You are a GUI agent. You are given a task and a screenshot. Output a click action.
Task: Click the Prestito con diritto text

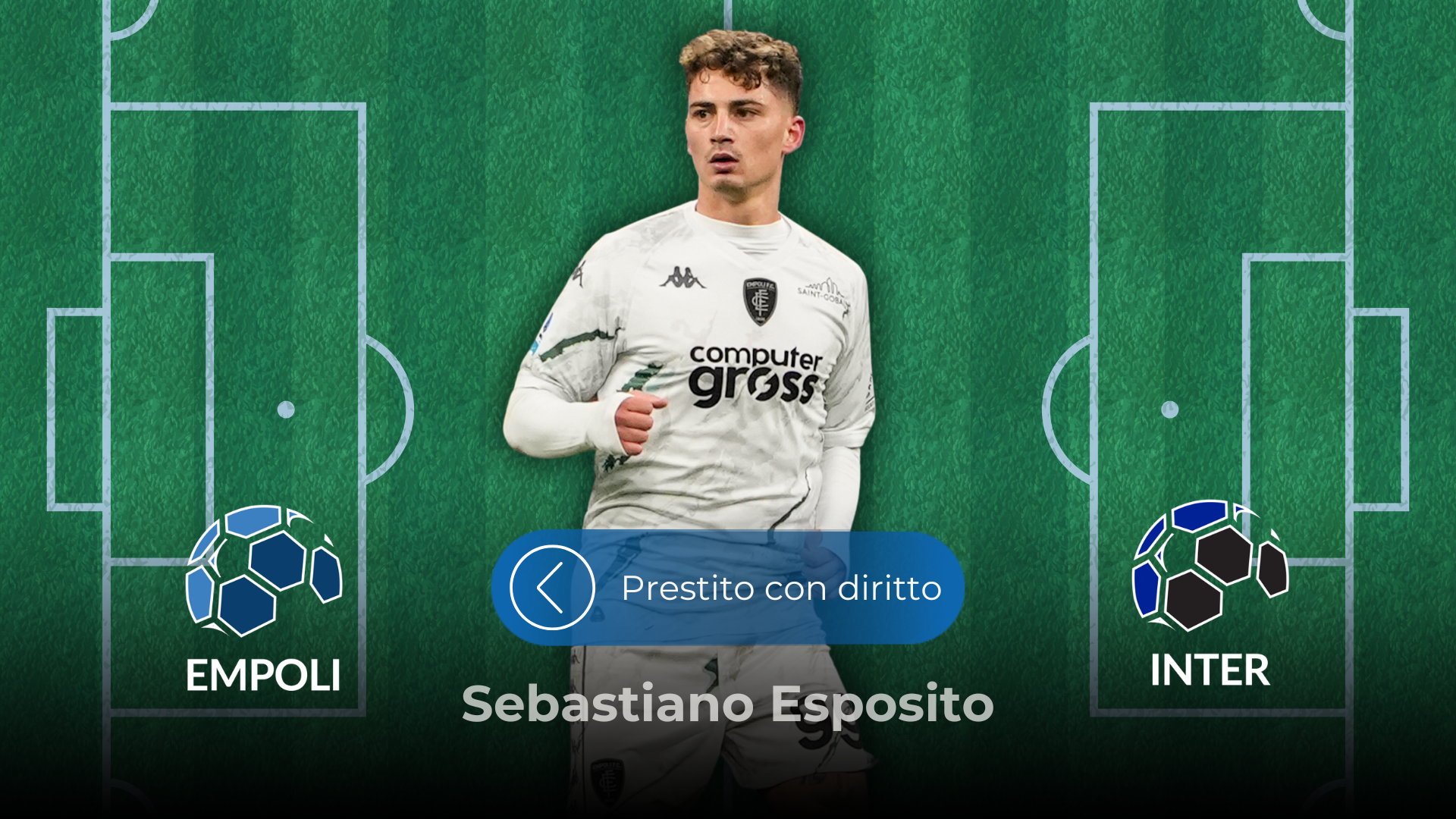781,588
